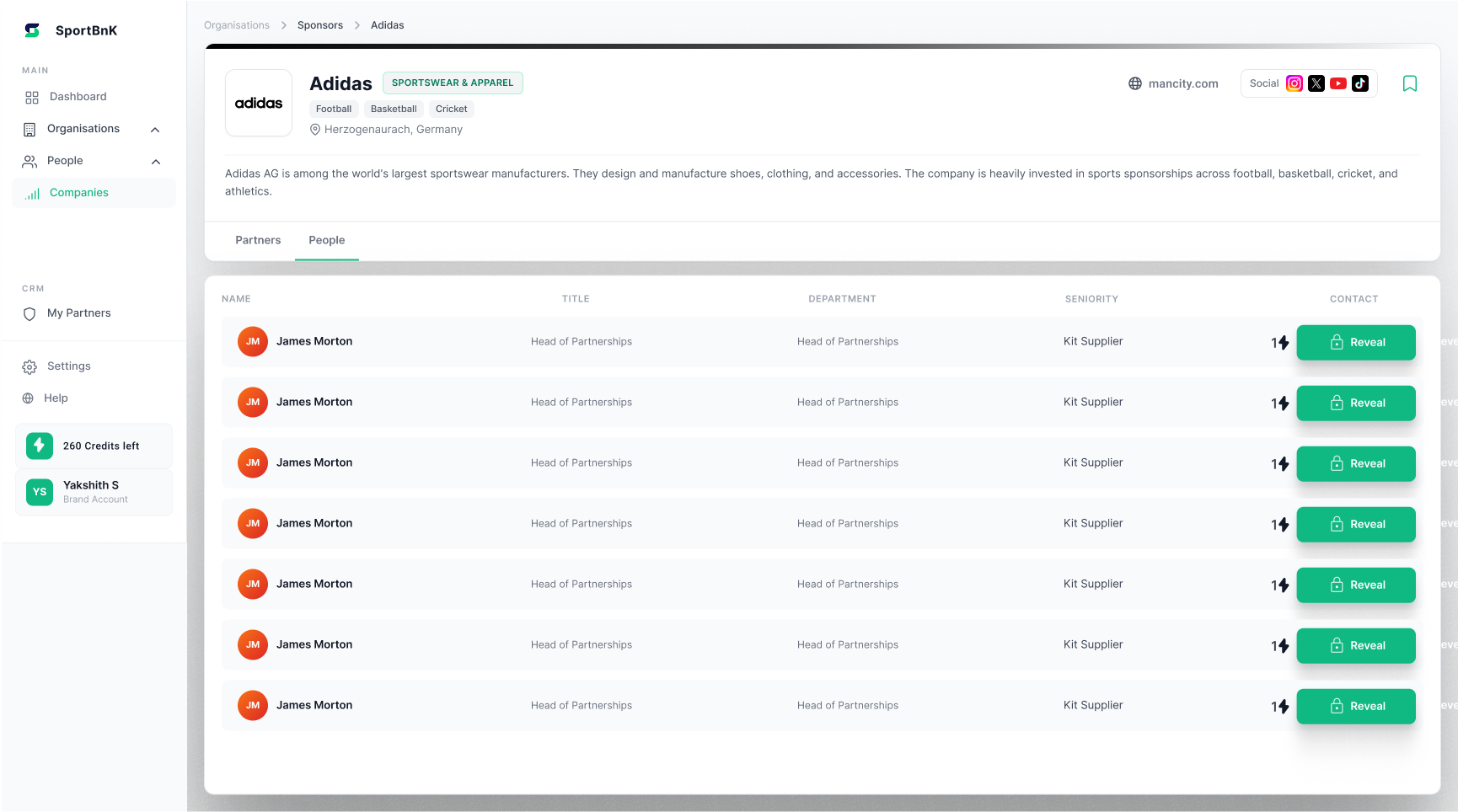The height and width of the screenshot is (812, 1458).
Task: Click the SportBnK logo icon
Action: (x=32, y=30)
